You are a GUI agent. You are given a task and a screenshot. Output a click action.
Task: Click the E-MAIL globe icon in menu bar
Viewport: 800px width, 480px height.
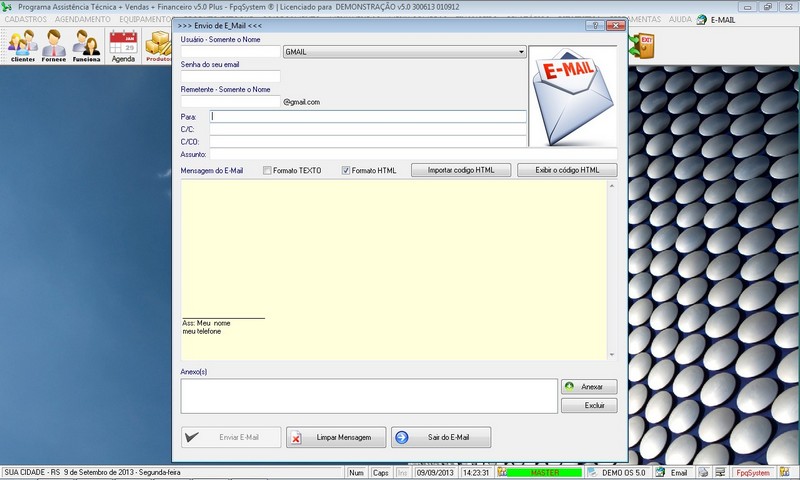[702, 19]
